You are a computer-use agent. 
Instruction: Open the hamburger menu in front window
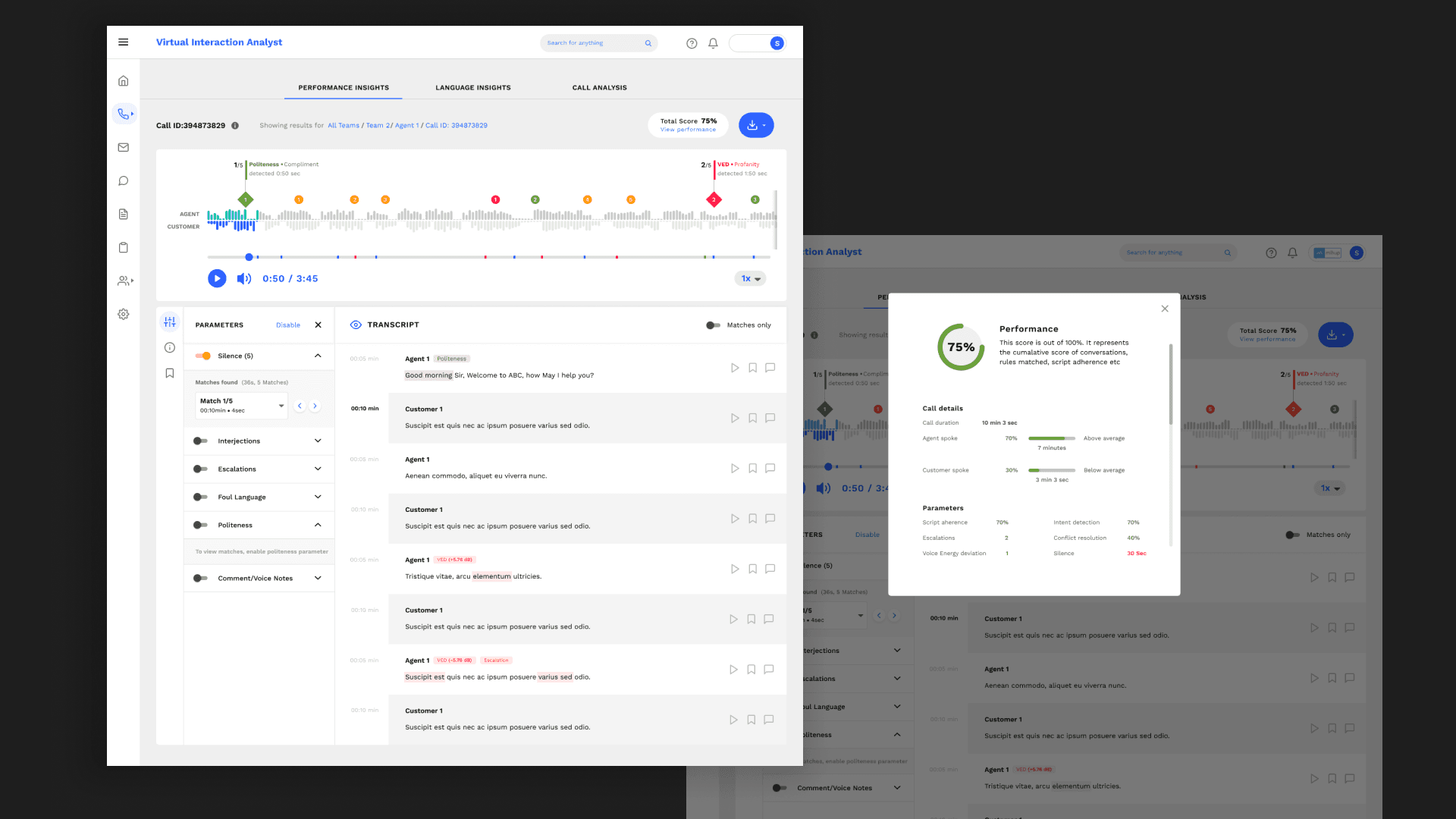[x=124, y=42]
